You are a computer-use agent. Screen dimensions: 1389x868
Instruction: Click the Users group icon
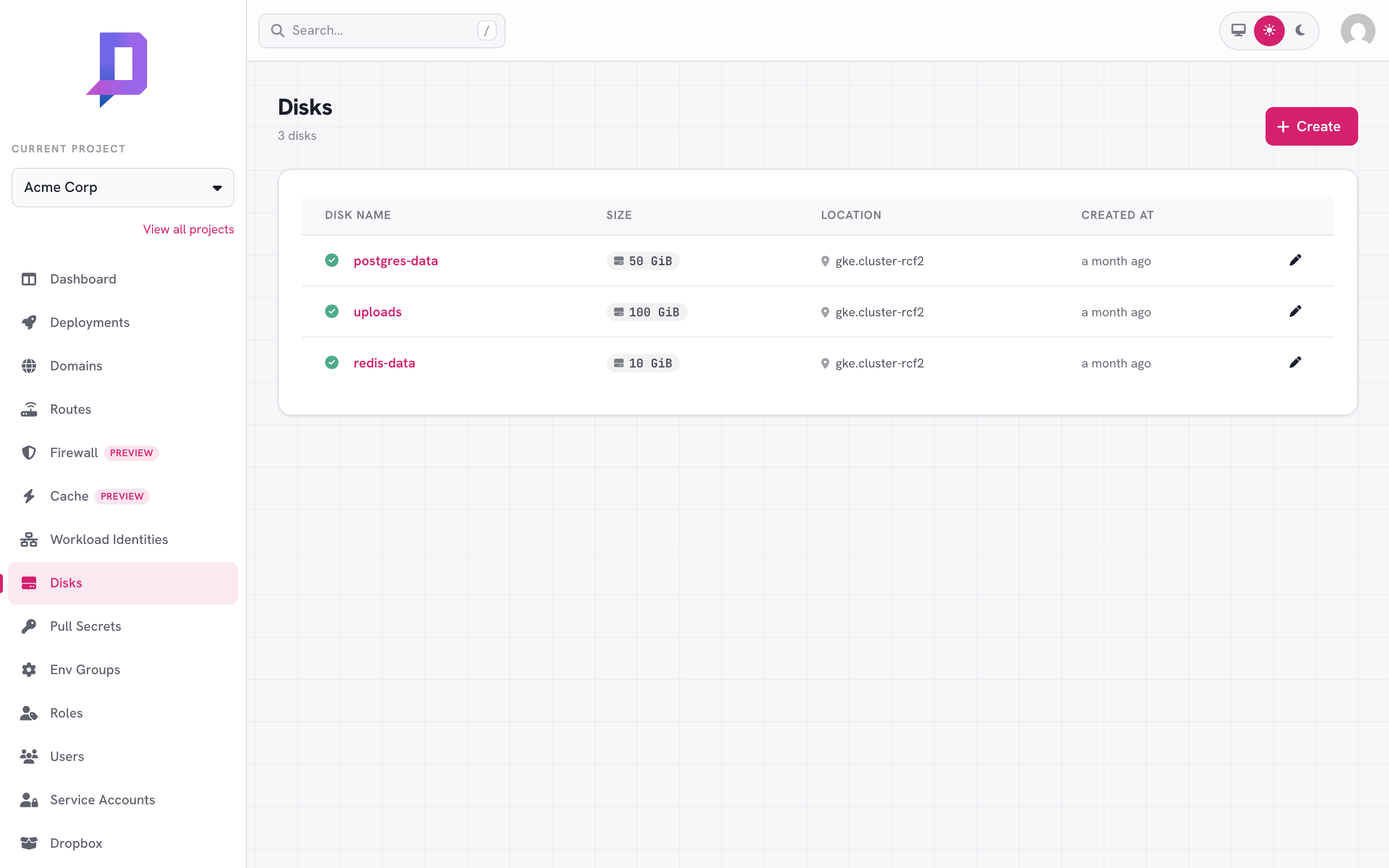(29, 757)
